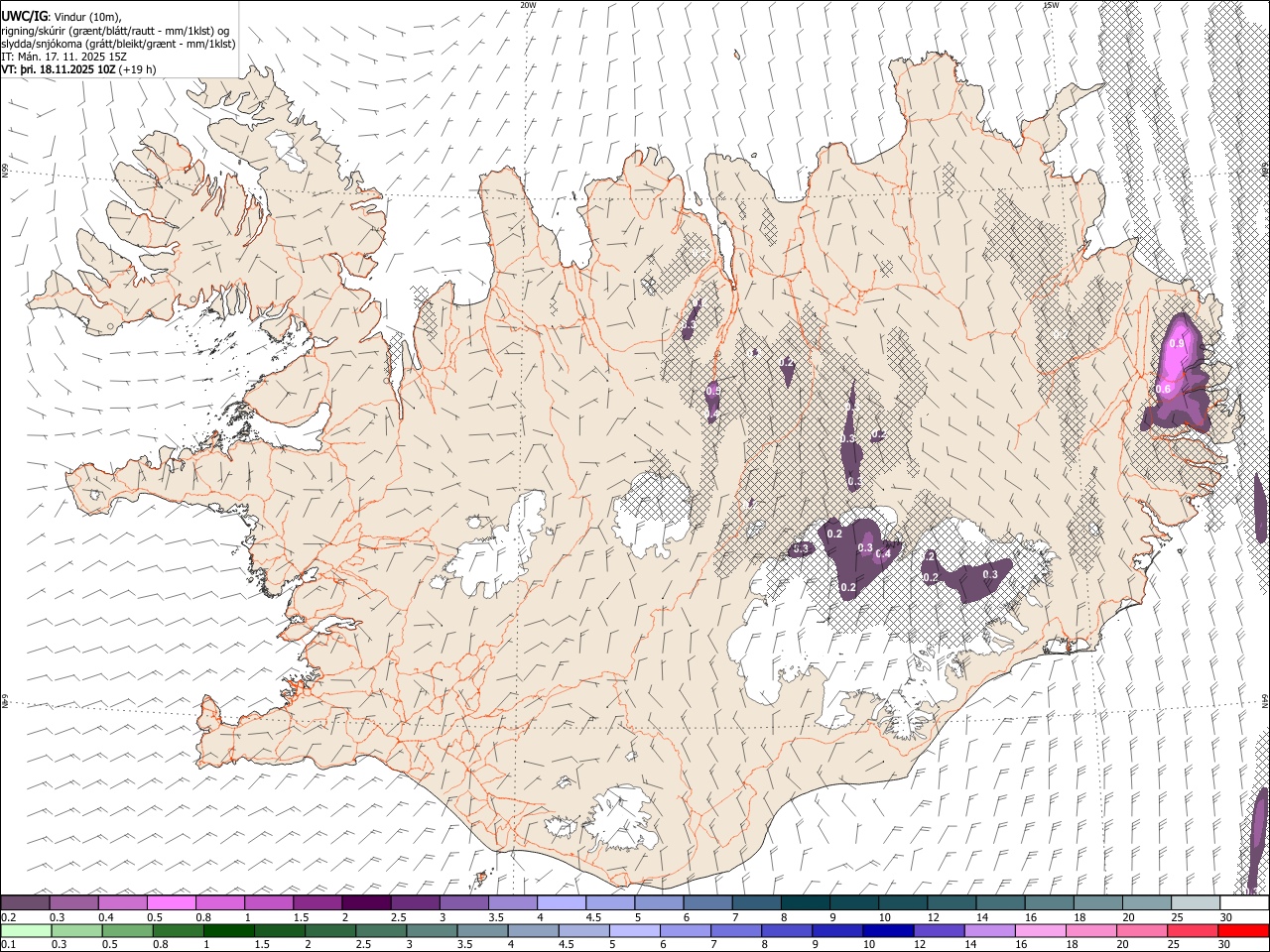
Task: Select the 0.8 swatch in green rain legend
Action: coord(179,930)
